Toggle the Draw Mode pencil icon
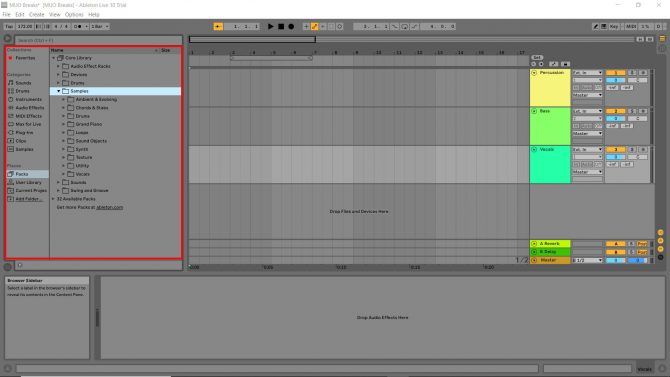 [595, 27]
